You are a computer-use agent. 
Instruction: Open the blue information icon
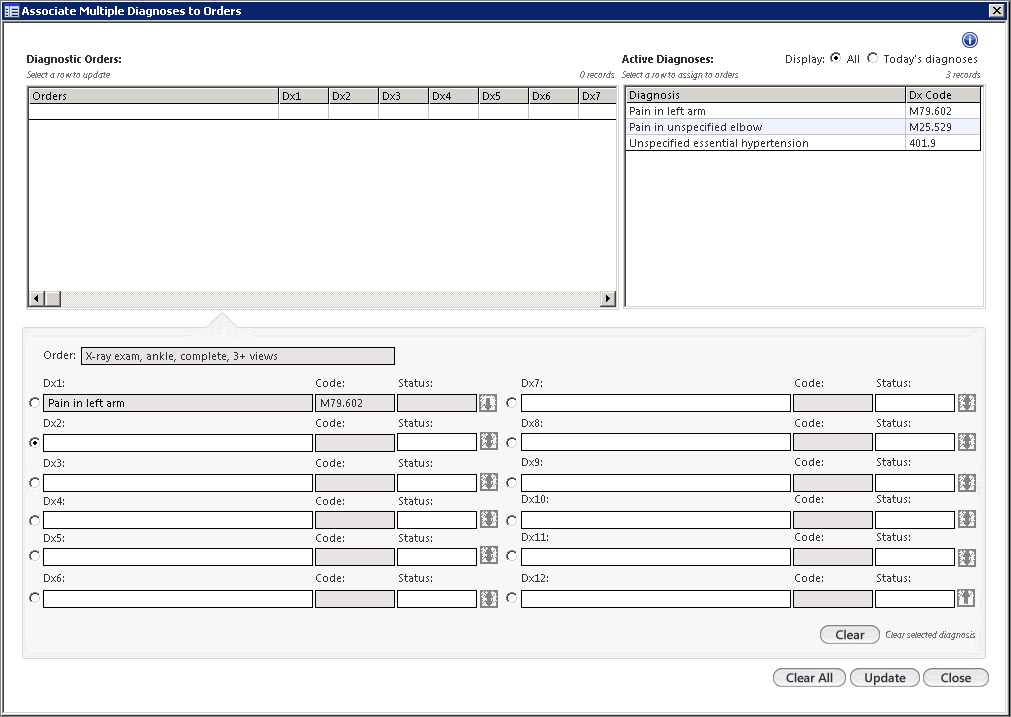click(970, 40)
